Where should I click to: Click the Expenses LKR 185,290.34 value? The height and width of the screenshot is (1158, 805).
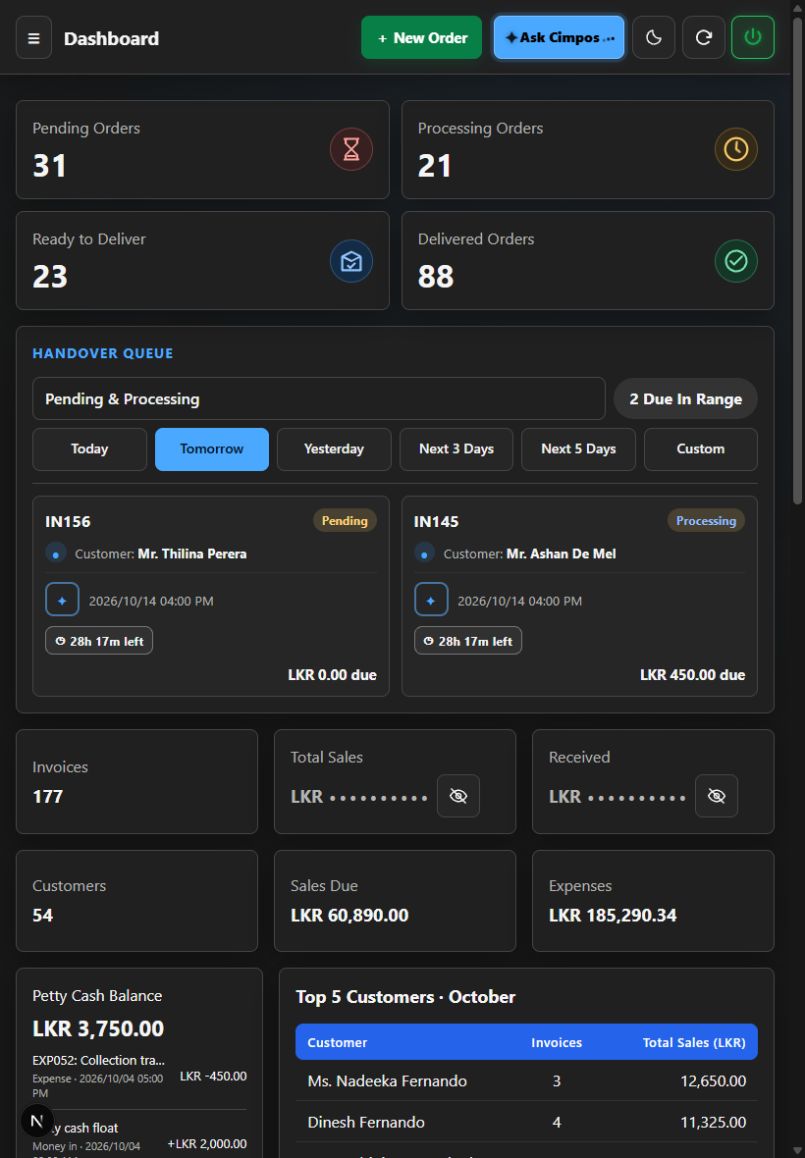612,916
